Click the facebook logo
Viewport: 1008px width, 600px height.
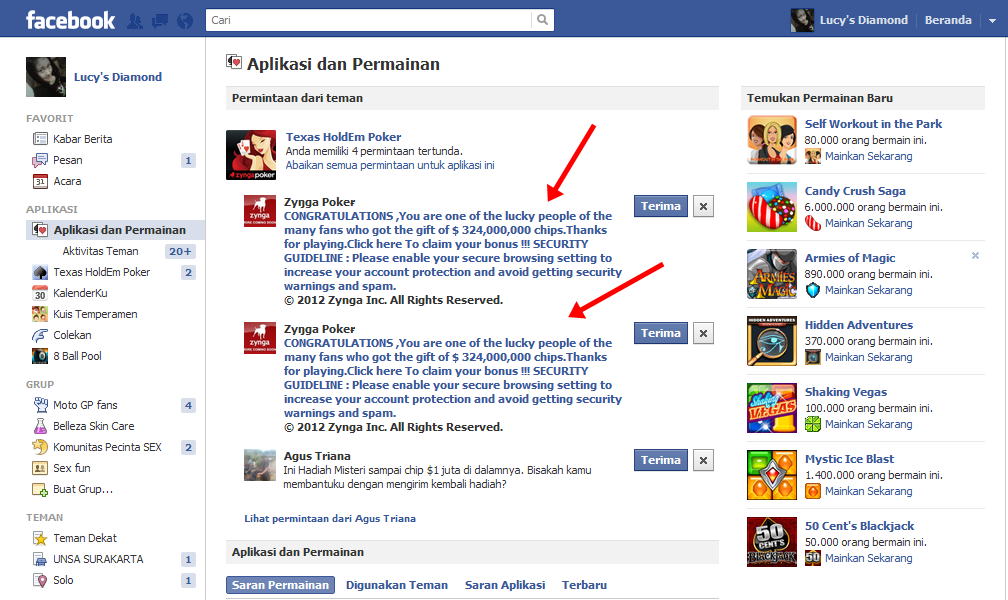70,20
